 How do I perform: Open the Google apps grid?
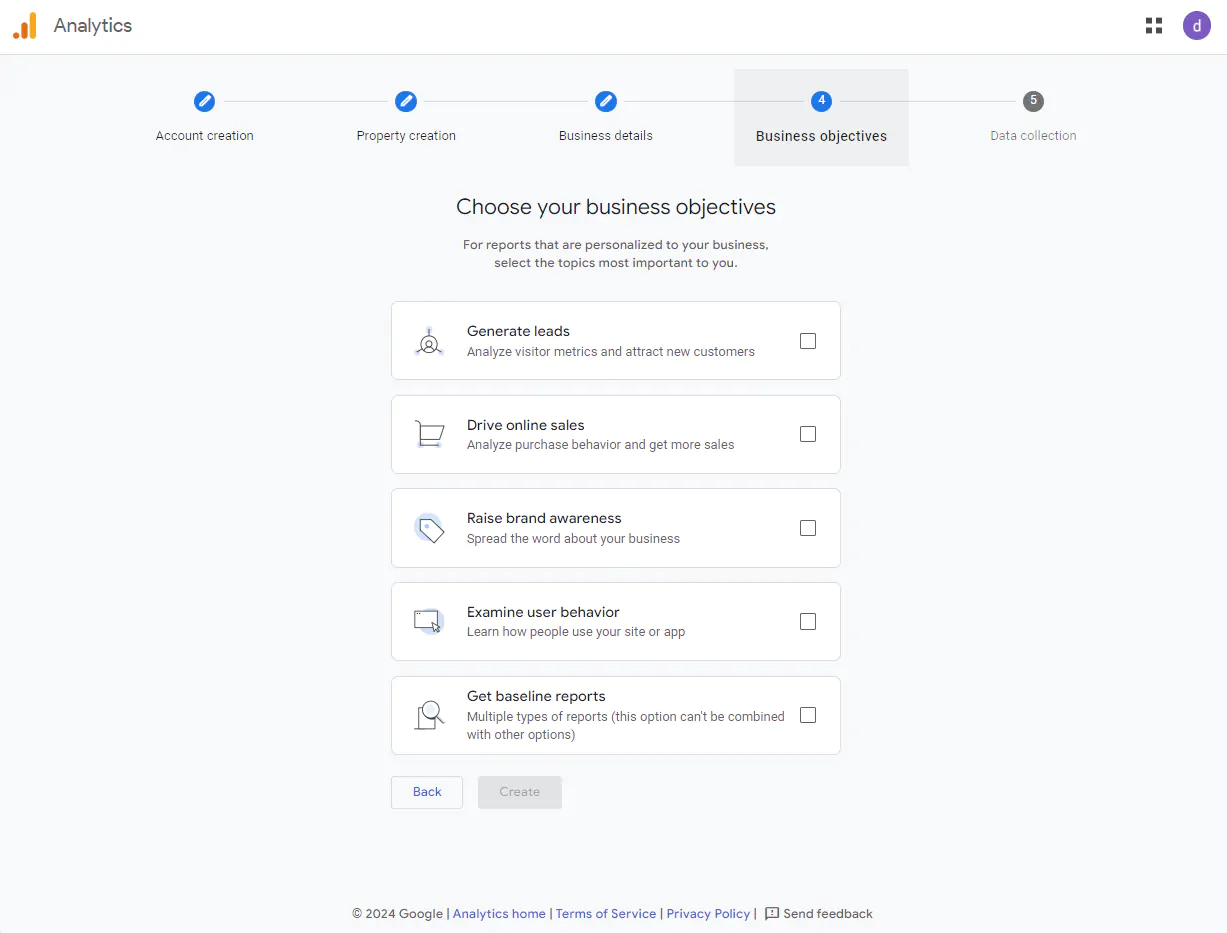[x=1154, y=26]
